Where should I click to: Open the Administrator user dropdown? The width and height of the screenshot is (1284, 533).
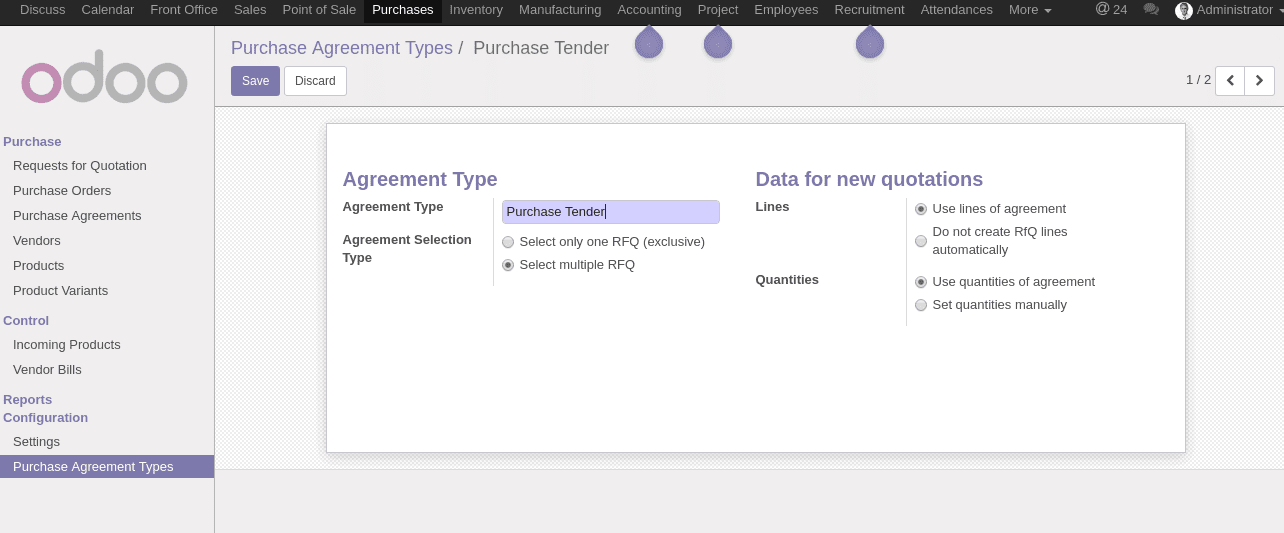[1228, 10]
